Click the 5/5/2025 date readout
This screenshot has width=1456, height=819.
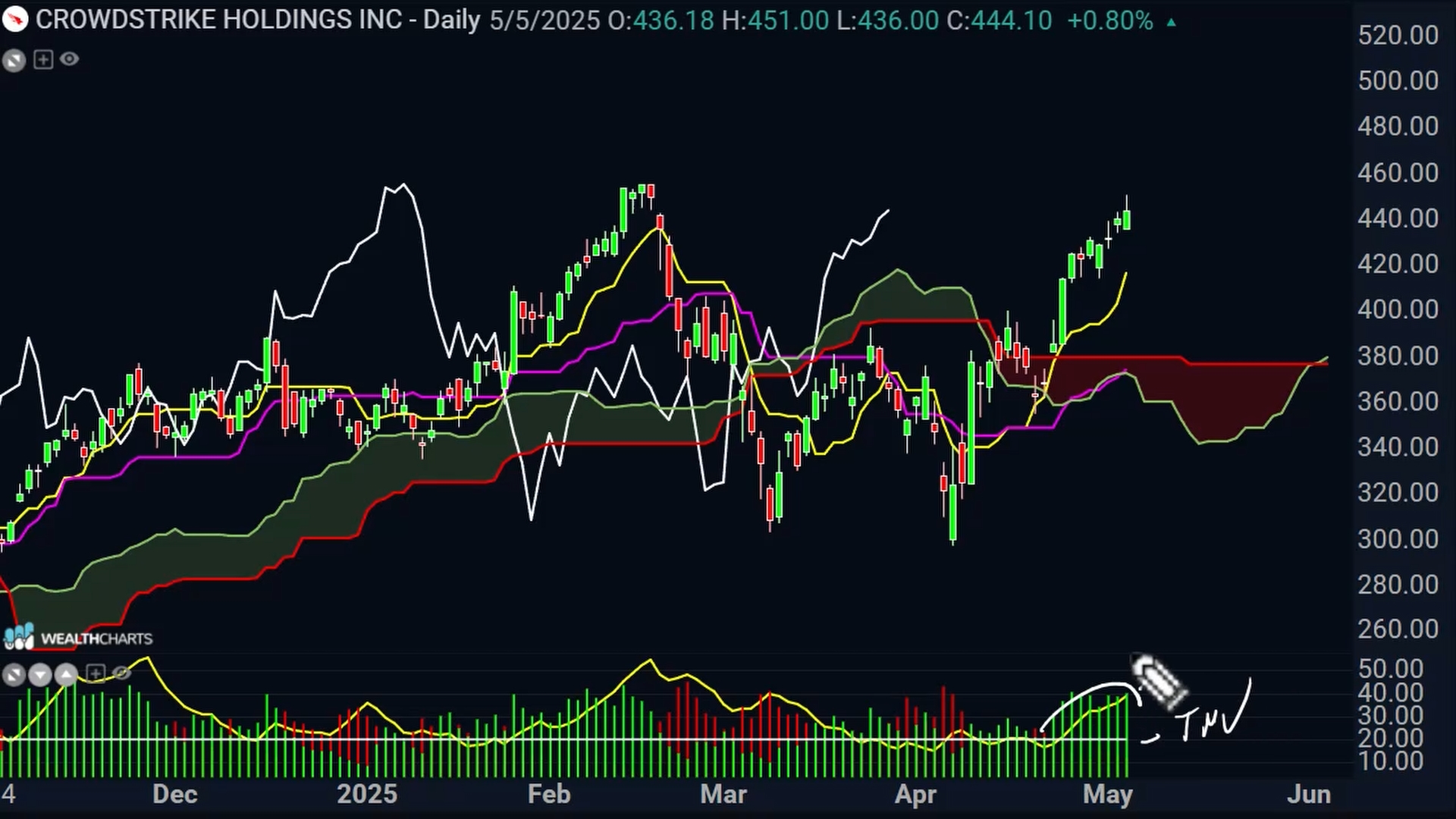545,20
